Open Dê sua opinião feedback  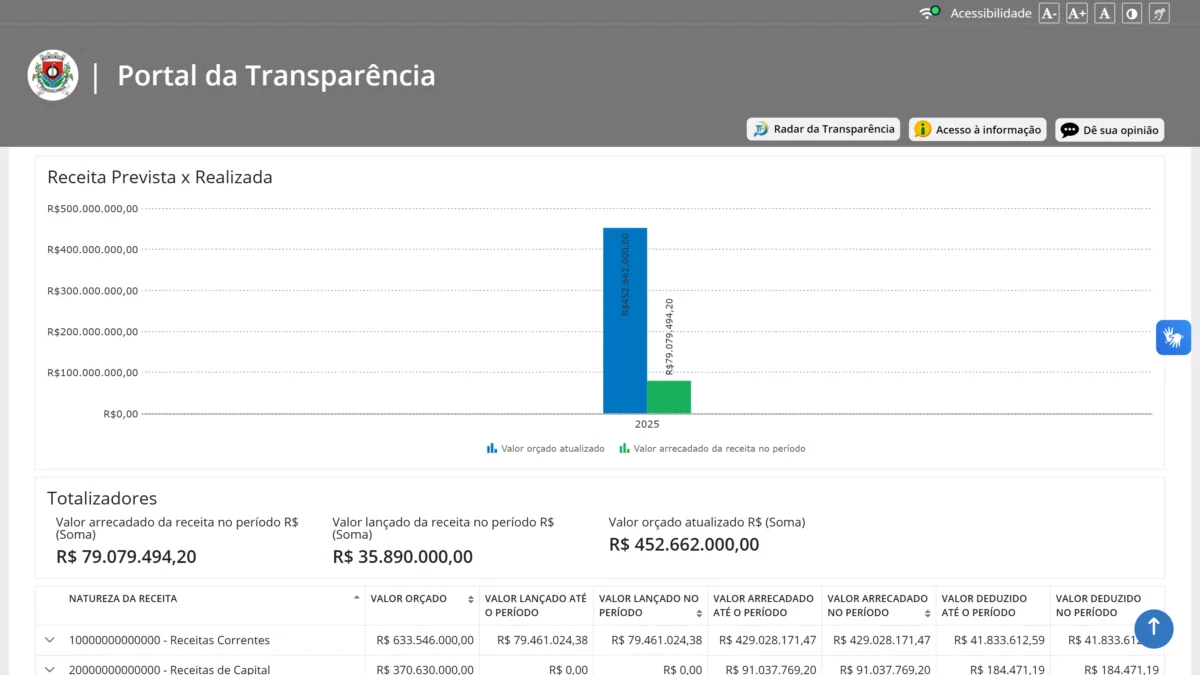coord(1110,130)
